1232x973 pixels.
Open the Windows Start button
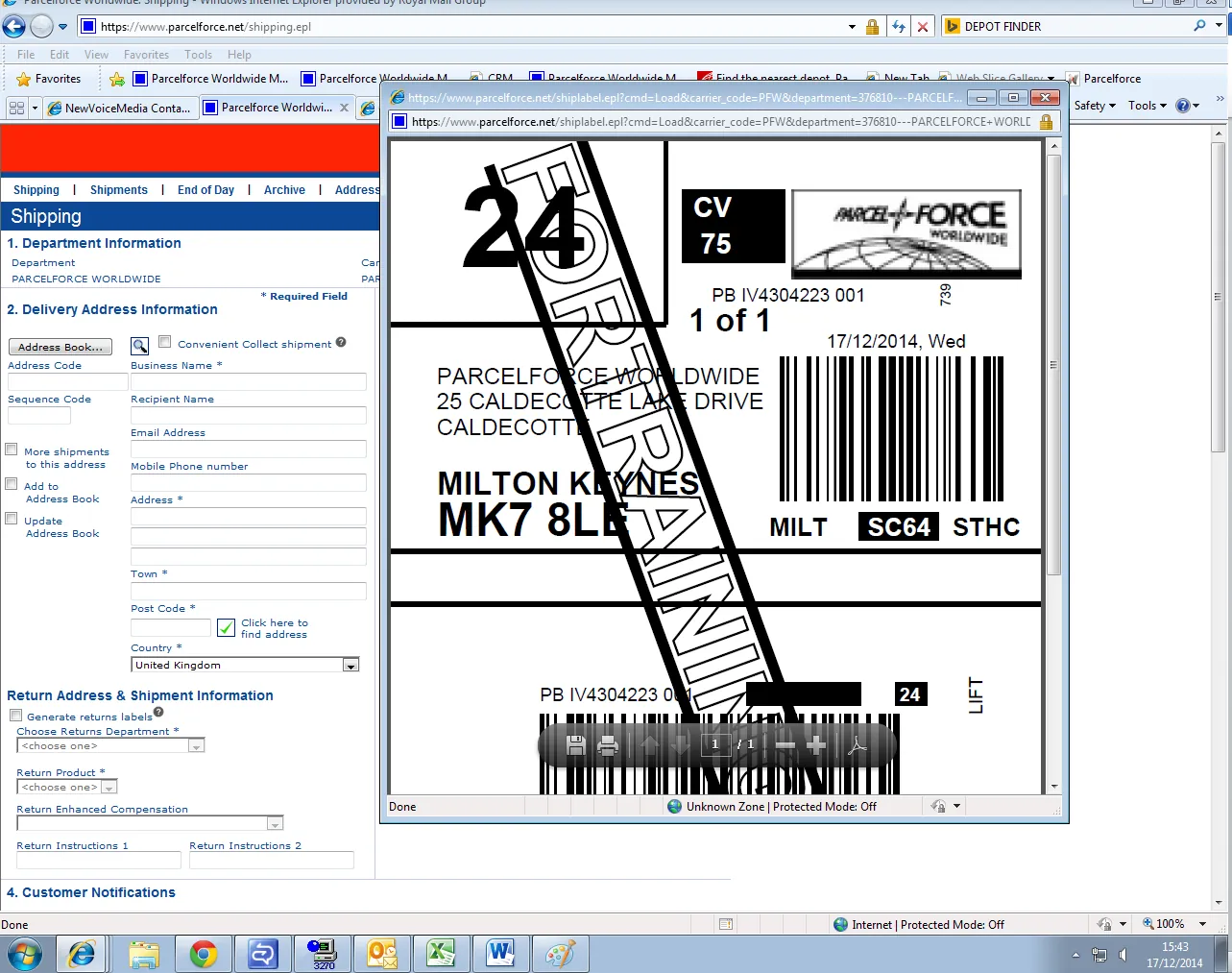24,954
